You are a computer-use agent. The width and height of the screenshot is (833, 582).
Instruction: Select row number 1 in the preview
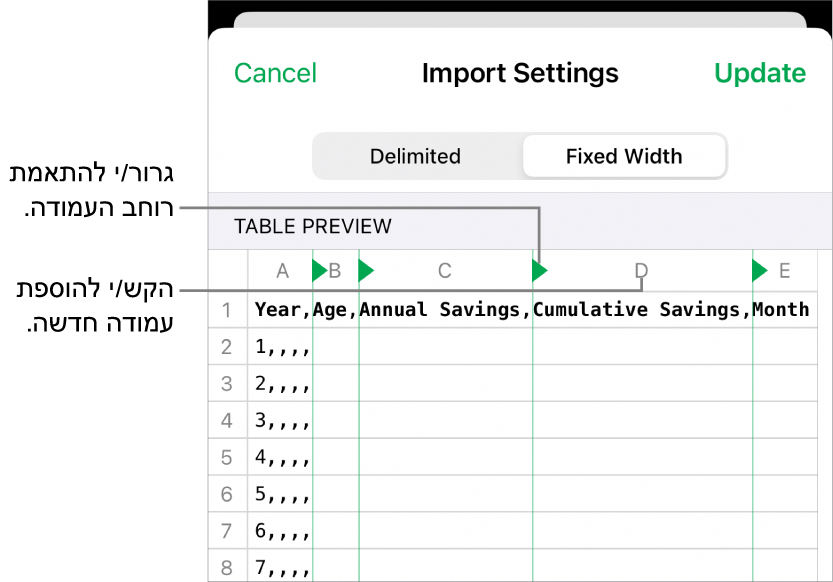pos(227,310)
